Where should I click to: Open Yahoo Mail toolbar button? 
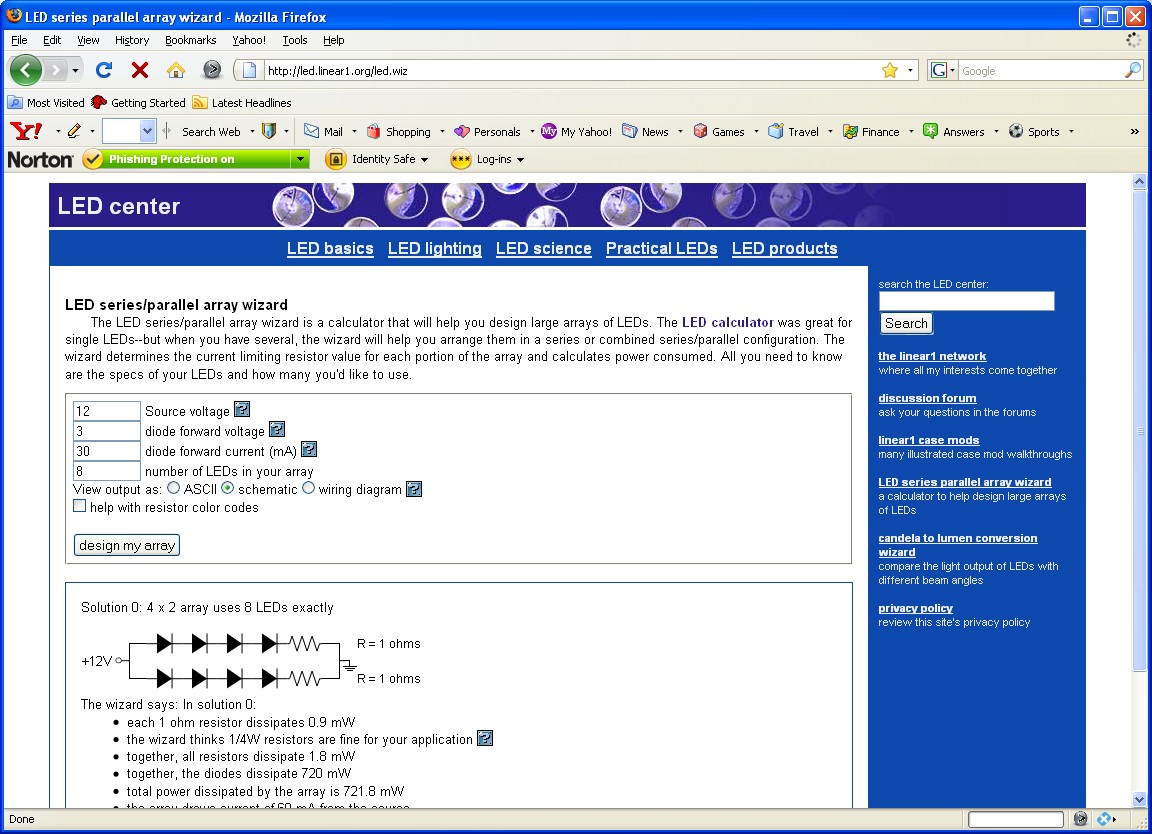[323, 132]
